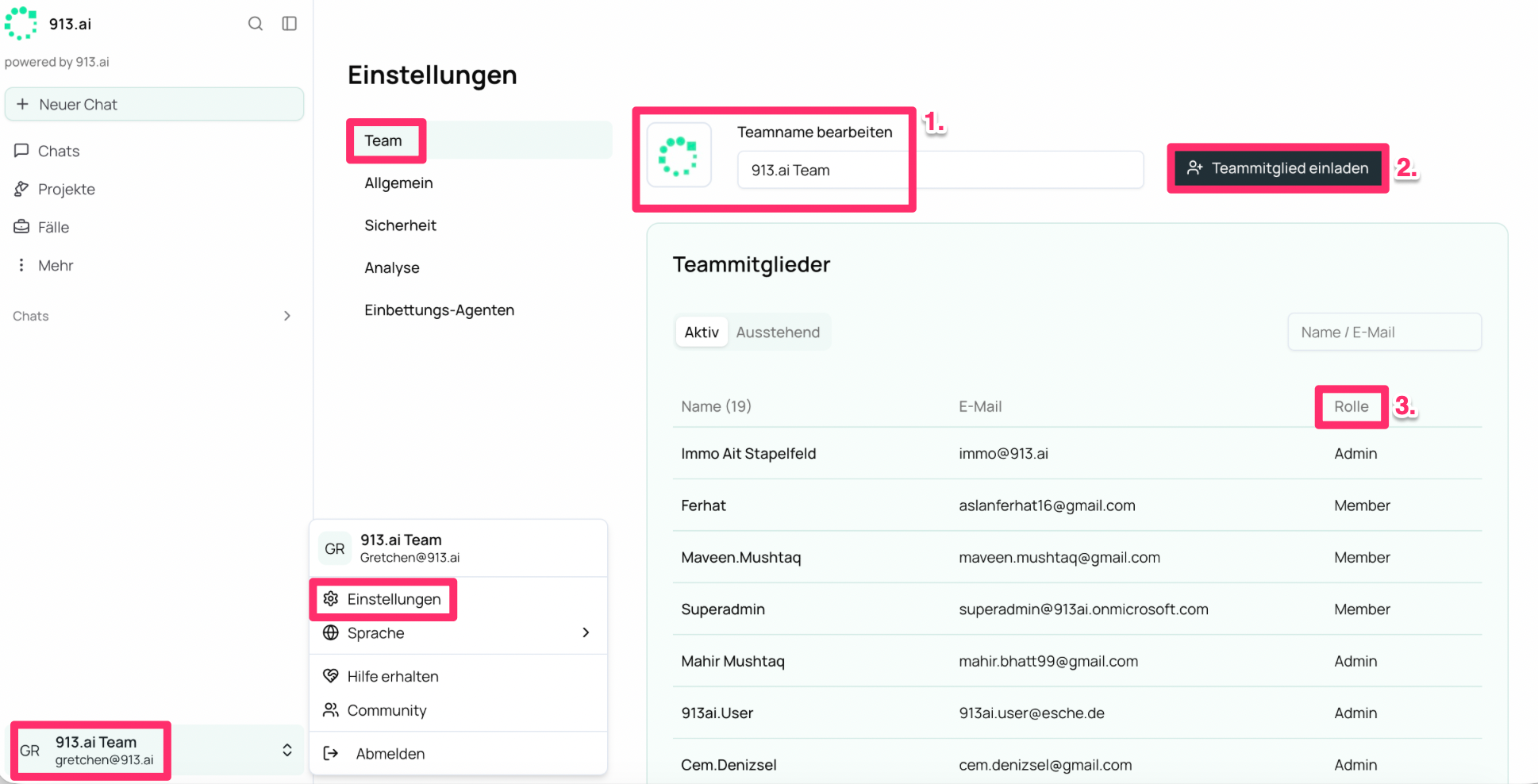Click the aslanferhat16@gmail.com email cell
Screen dimensions: 1538x784
click(1047, 505)
